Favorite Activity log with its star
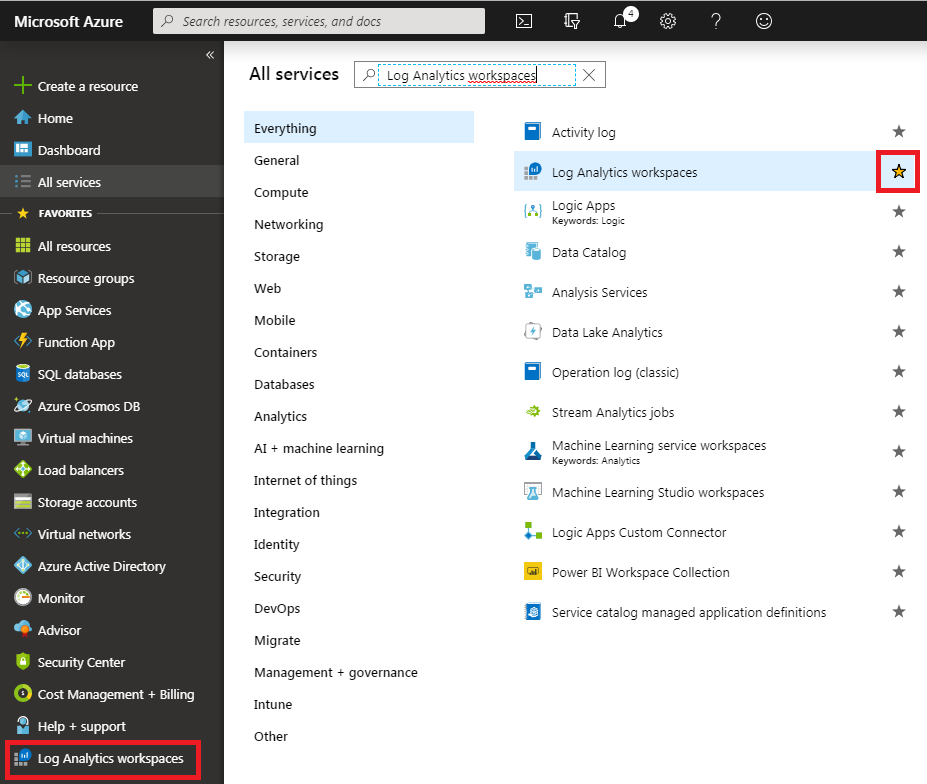 [x=898, y=132]
